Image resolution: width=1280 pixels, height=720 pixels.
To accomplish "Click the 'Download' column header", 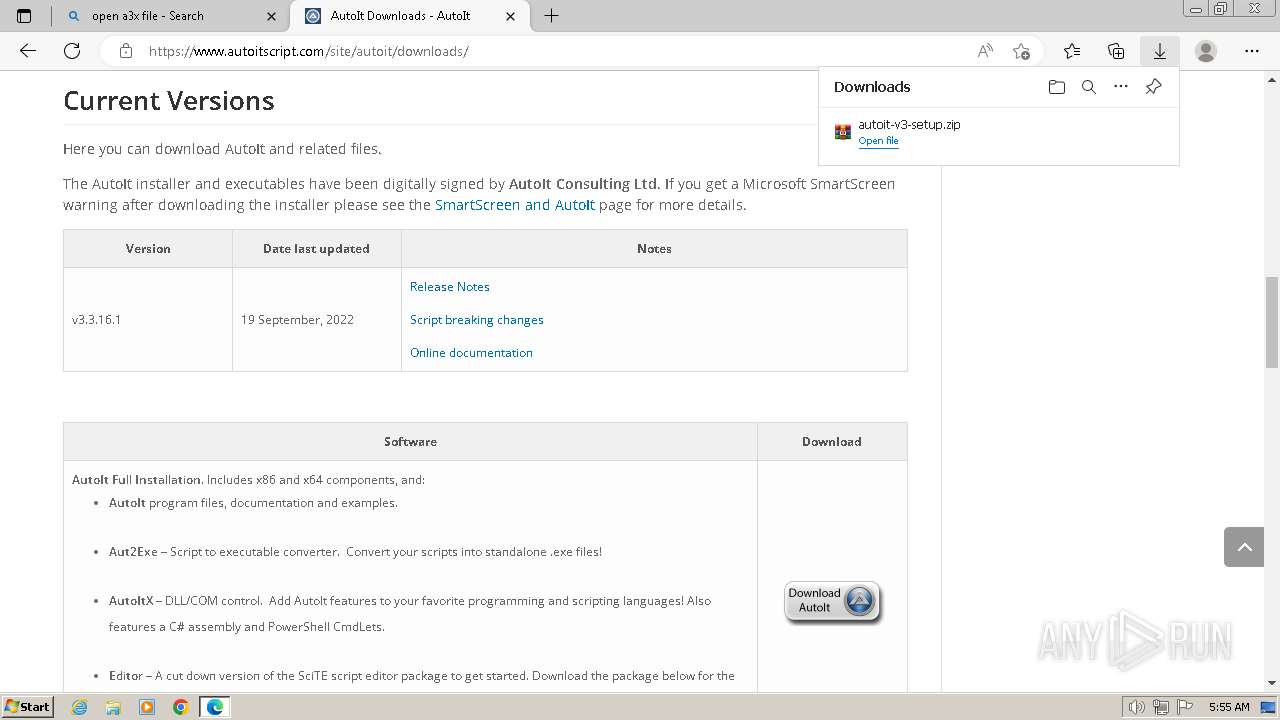I will pos(832,442).
